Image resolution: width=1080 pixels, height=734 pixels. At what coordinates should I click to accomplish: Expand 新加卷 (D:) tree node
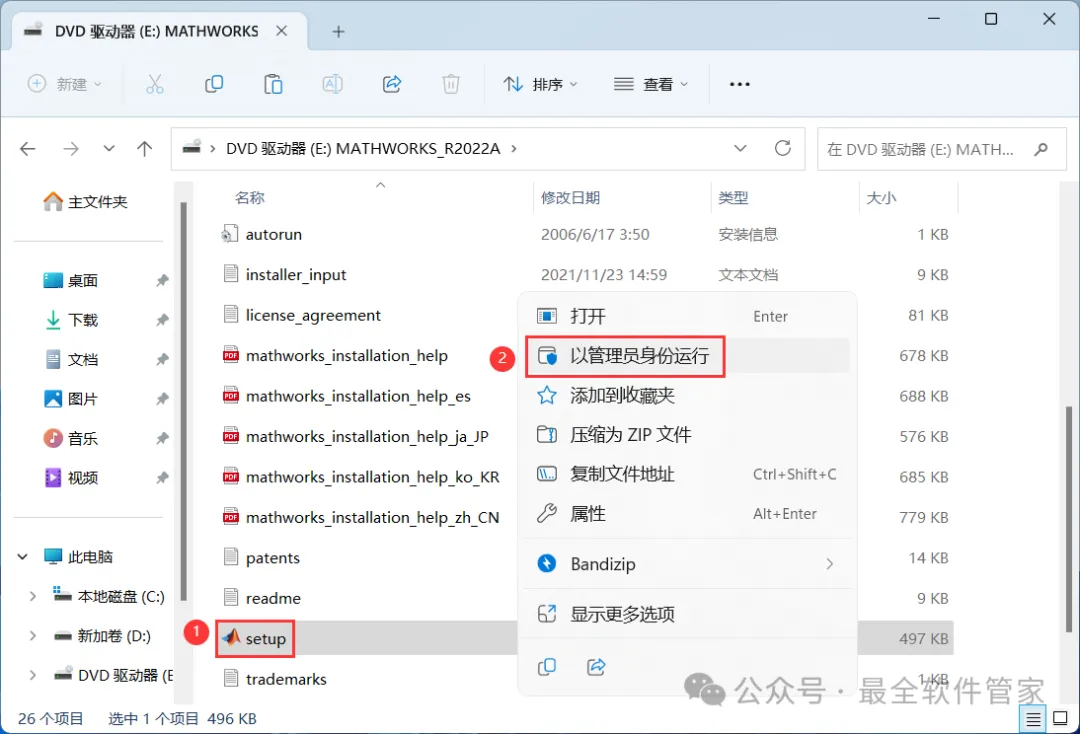coord(32,636)
